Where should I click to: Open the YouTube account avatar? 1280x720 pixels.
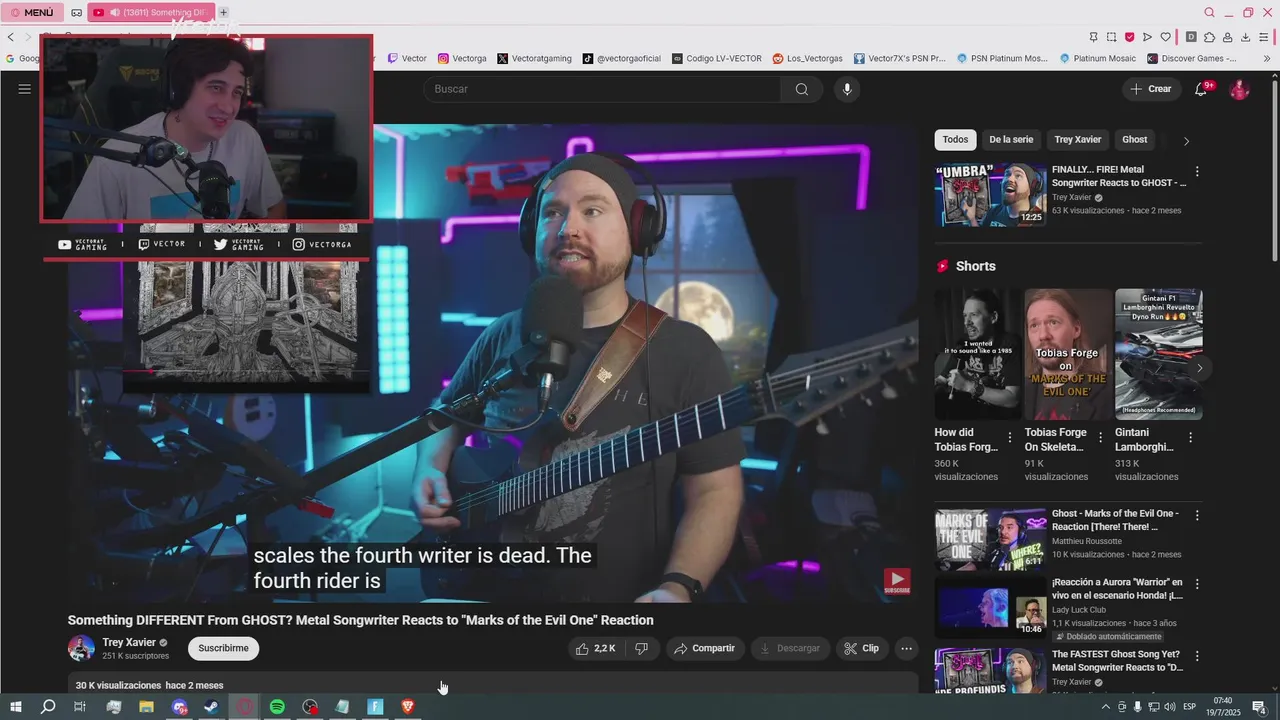(1239, 90)
